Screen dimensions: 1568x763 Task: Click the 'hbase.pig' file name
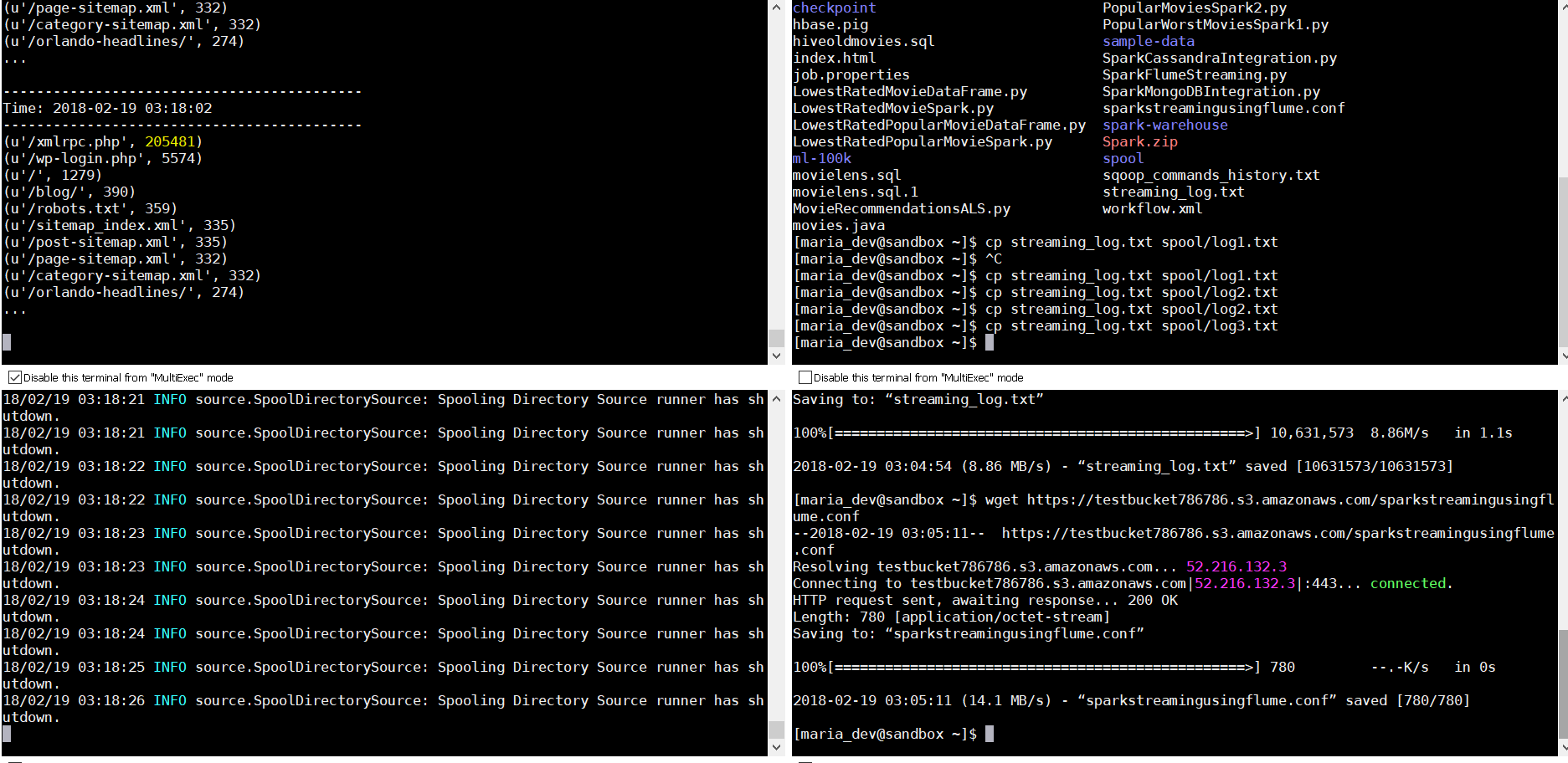tap(830, 24)
